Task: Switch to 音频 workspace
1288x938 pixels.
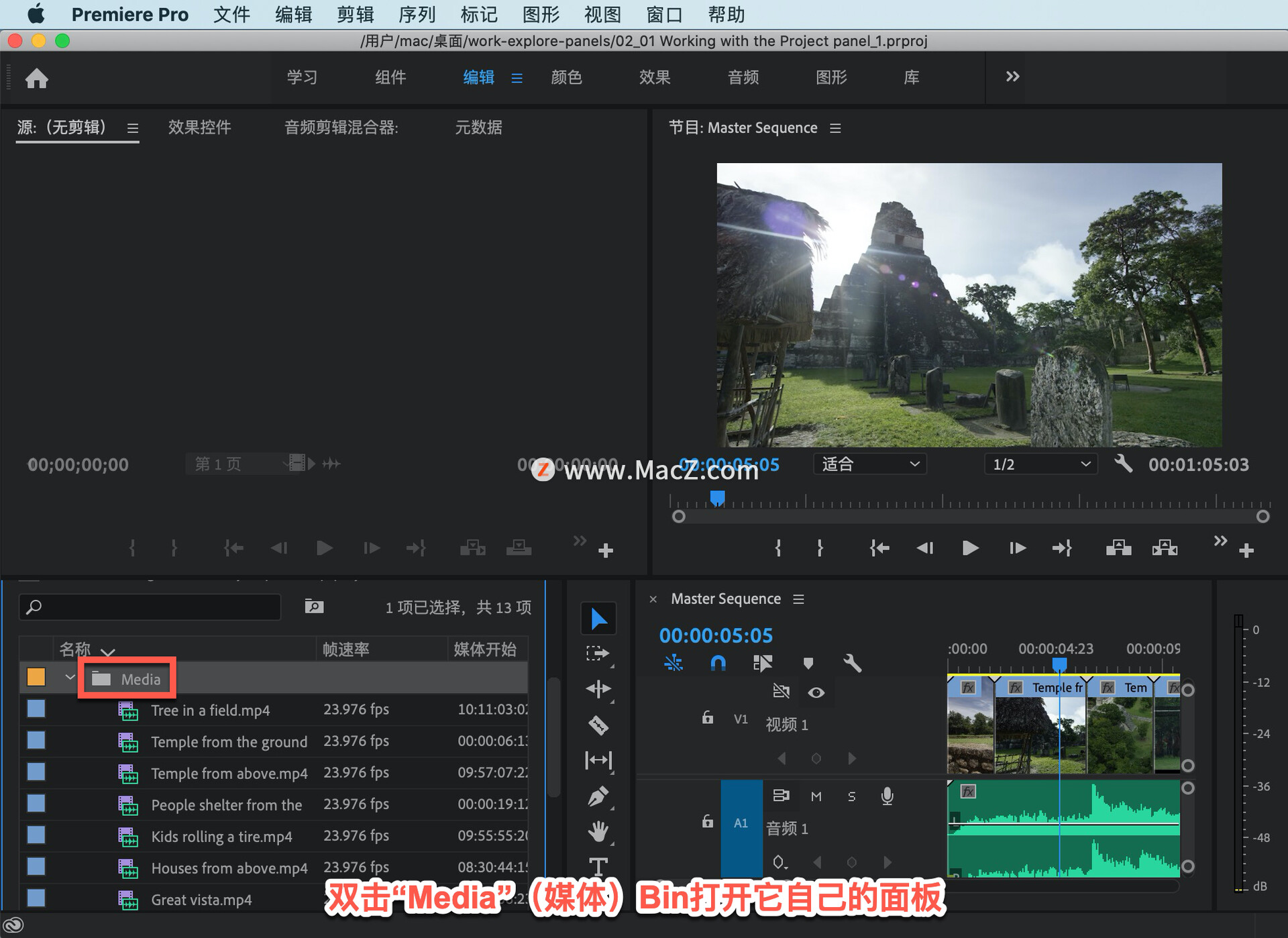Action: (743, 77)
